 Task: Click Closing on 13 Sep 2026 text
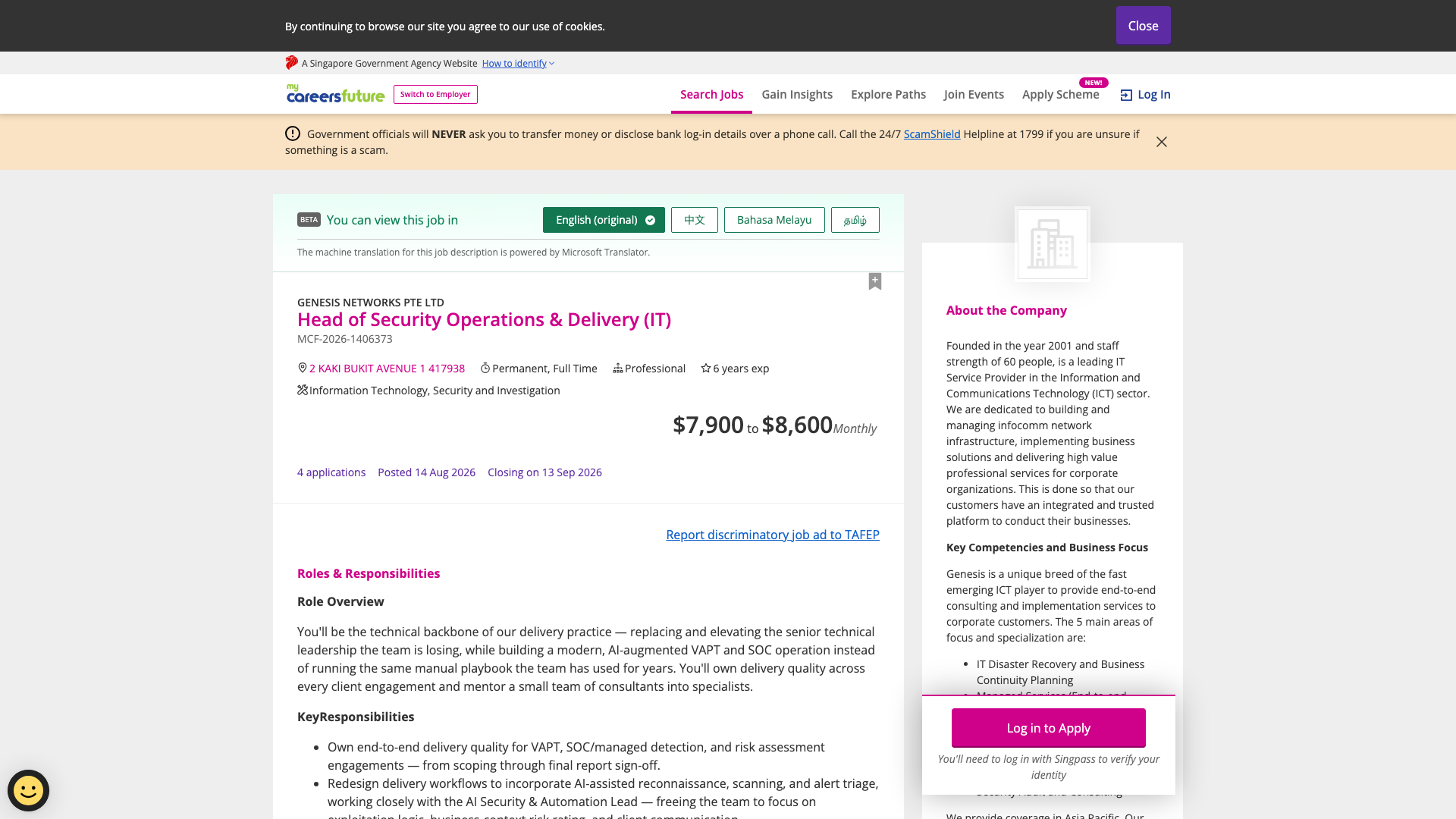click(544, 472)
